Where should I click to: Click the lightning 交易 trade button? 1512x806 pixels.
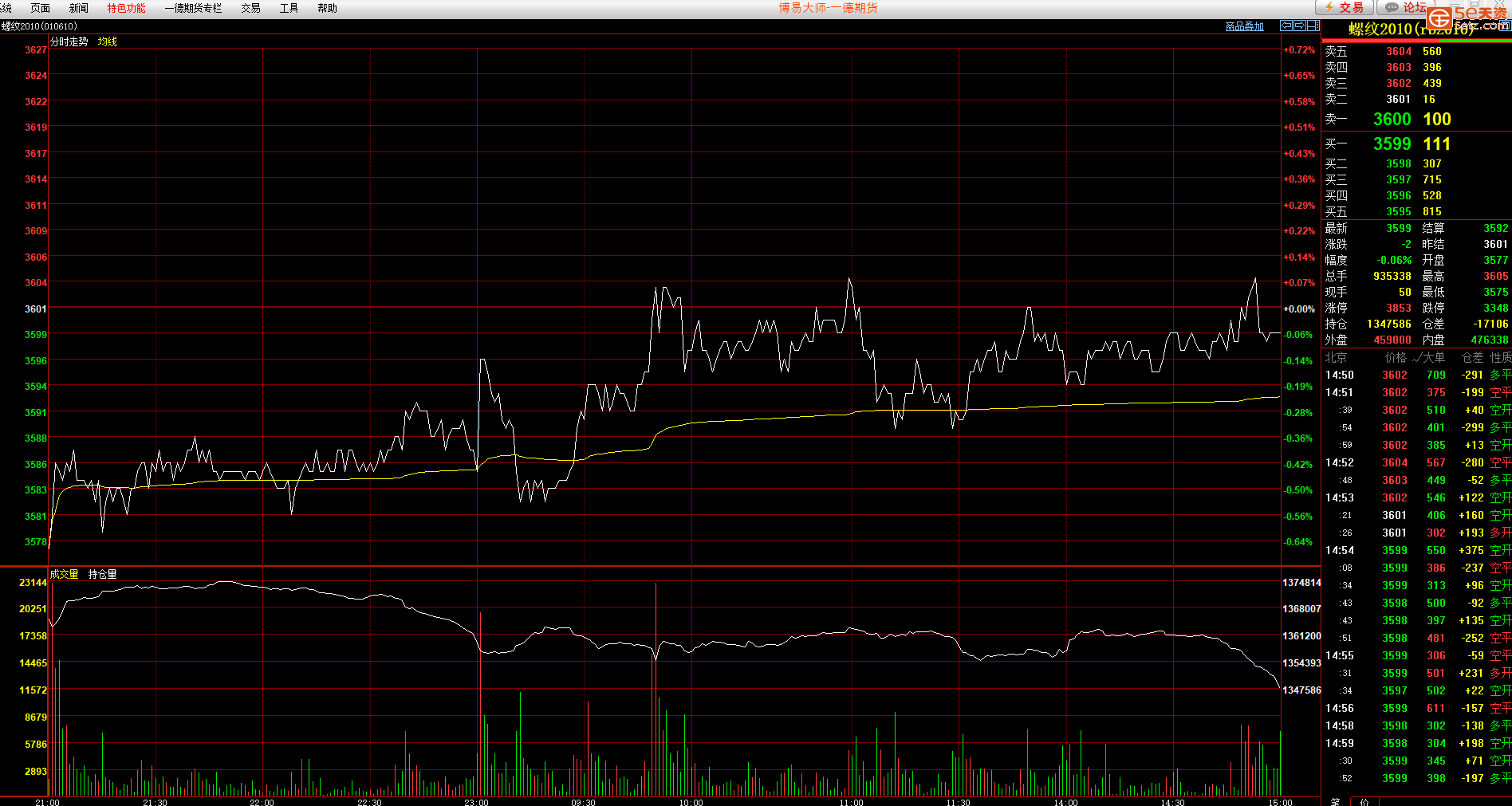(x=1345, y=7)
